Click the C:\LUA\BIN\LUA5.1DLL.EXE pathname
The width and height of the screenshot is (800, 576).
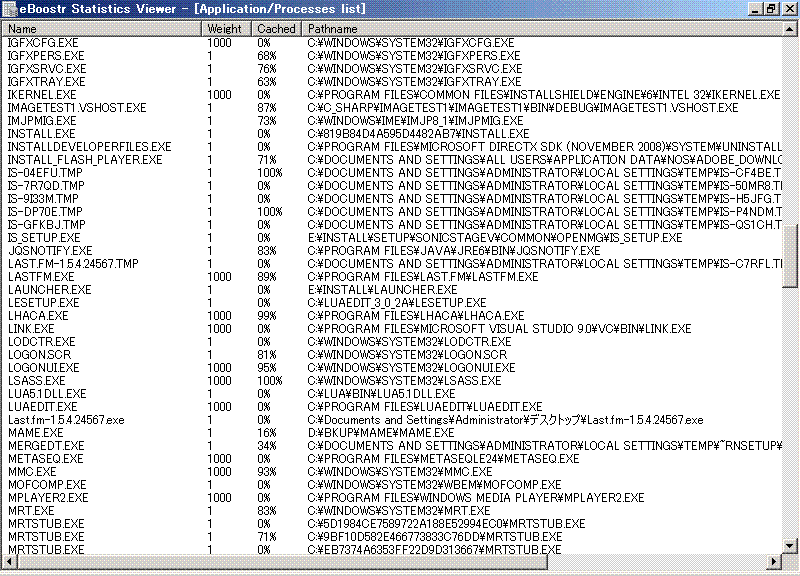[x=381, y=394]
